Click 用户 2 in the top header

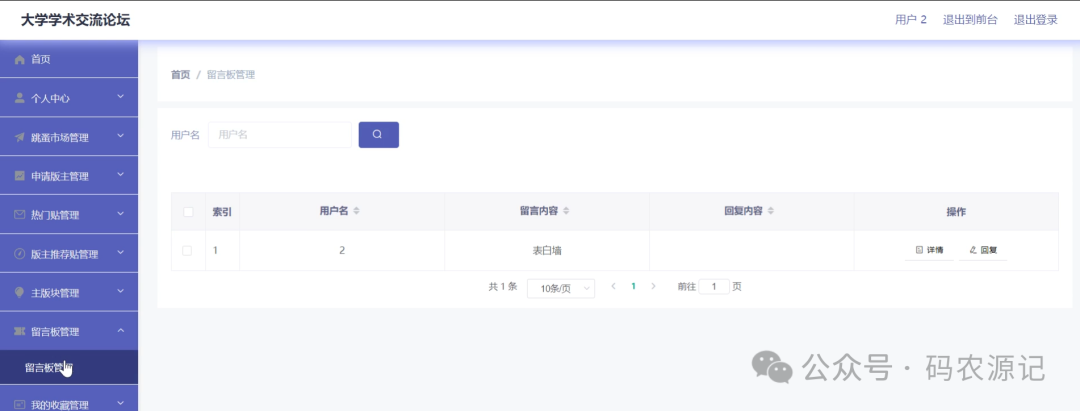click(911, 20)
